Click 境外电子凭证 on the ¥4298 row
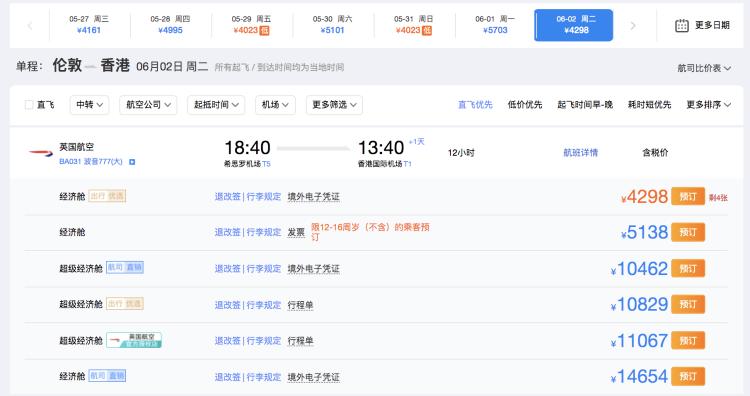This screenshot has height=396, width=750. pos(313,197)
